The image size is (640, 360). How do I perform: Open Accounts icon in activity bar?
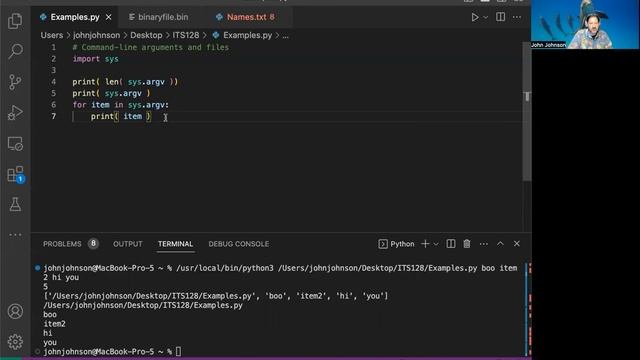tap(15, 311)
